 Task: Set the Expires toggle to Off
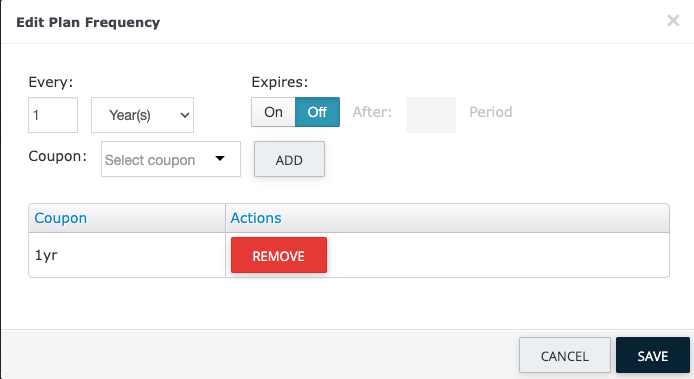tap(317, 112)
